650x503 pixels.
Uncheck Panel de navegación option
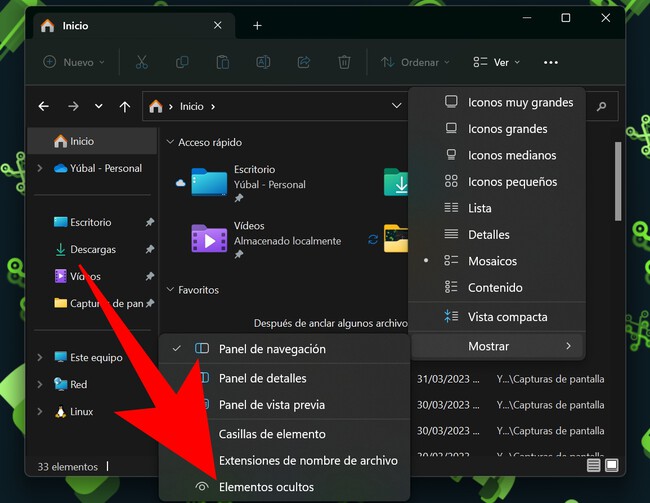[x=272, y=349]
